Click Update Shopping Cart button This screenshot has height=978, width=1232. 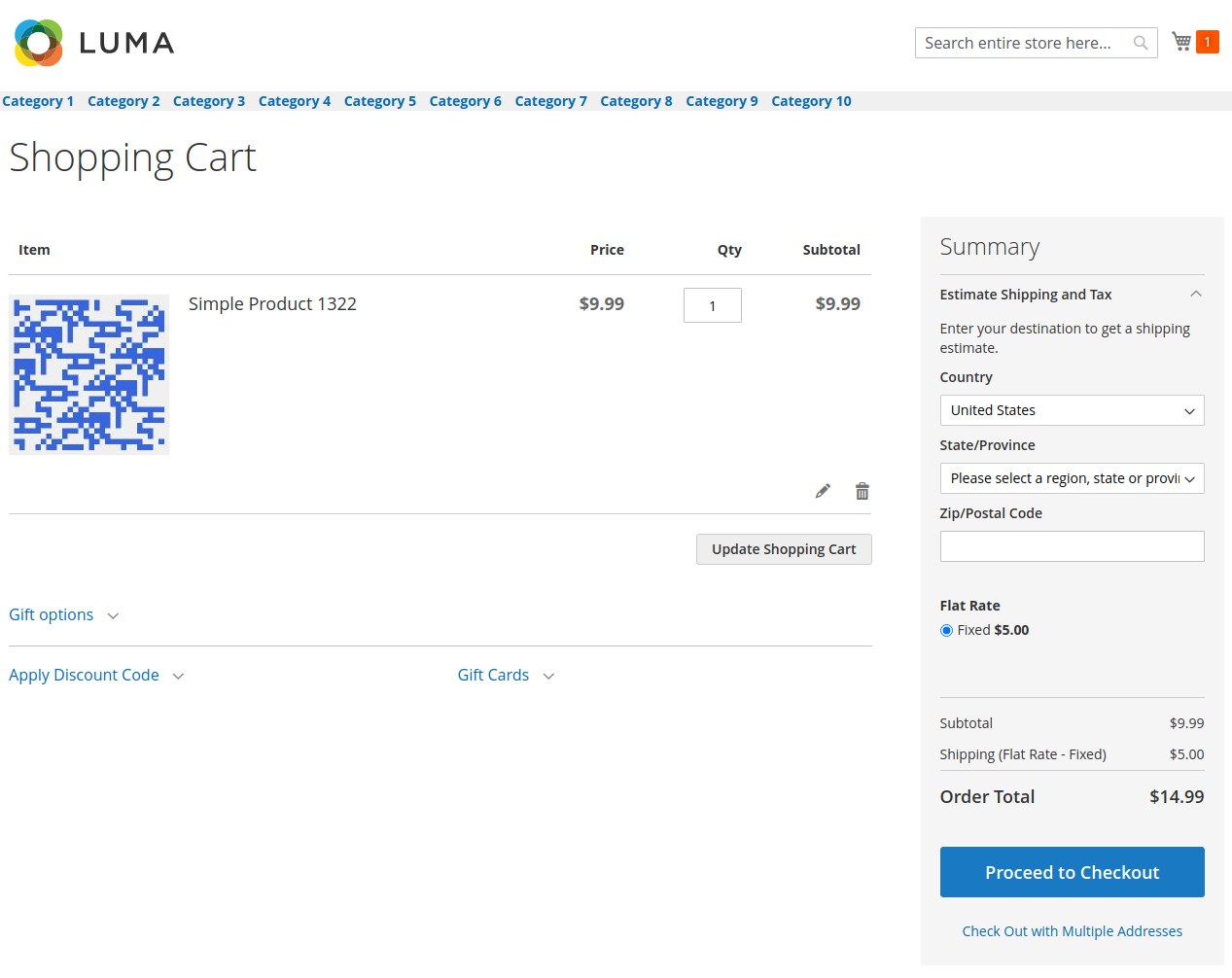[x=784, y=549]
